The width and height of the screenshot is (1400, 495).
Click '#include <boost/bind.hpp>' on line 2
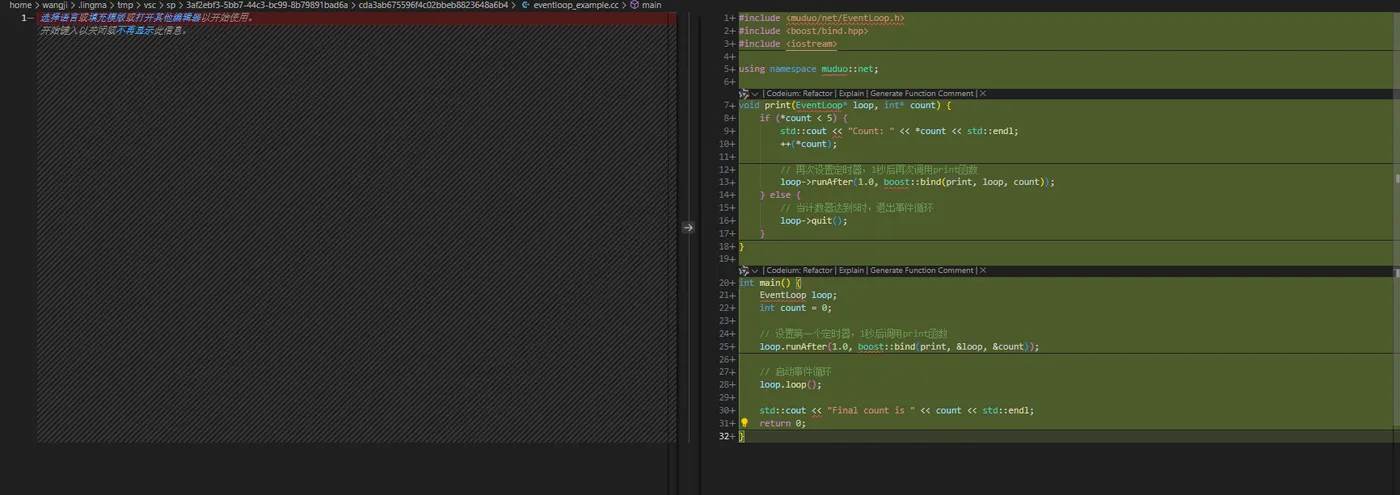[803, 31]
